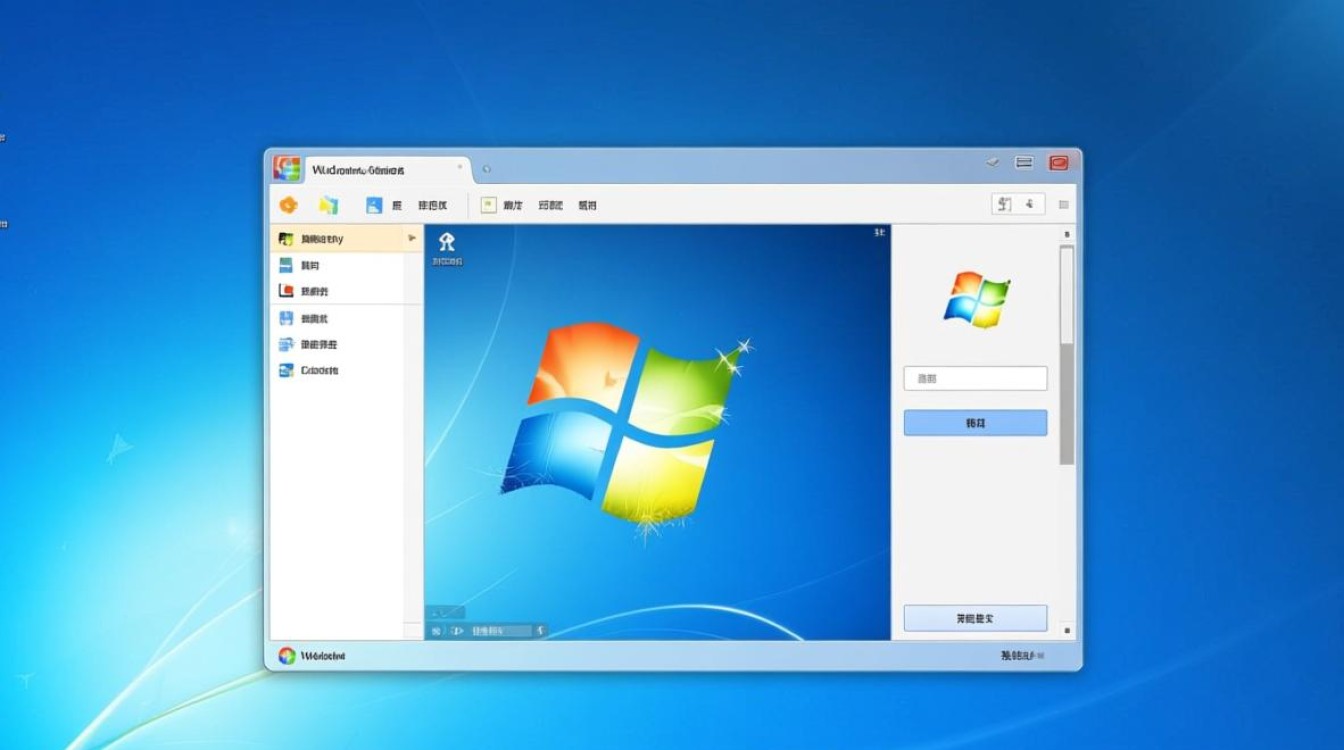The height and width of the screenshot is (750, 1344).
Task: Click the floppy-disk save icon in the sidebar
Action: pos(287,317)
